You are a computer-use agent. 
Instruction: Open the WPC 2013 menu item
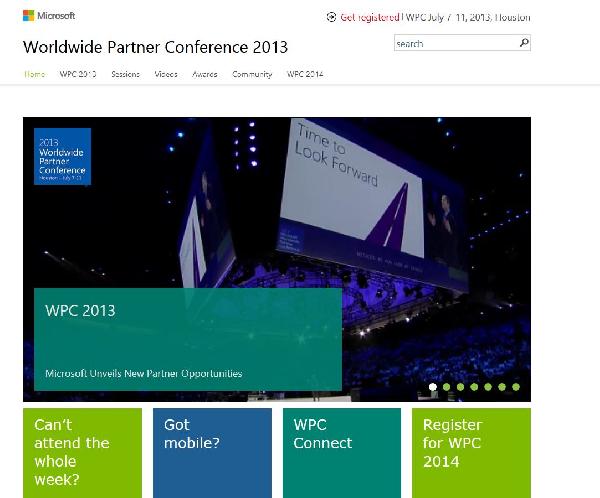coord(78,74)
